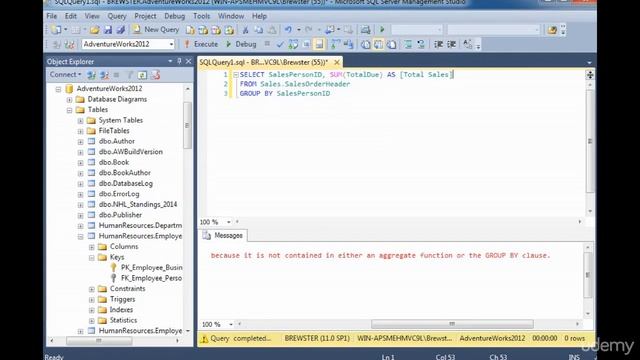Switch output to Results to Text
The image size is (640, 360).
tap(365, 44)
